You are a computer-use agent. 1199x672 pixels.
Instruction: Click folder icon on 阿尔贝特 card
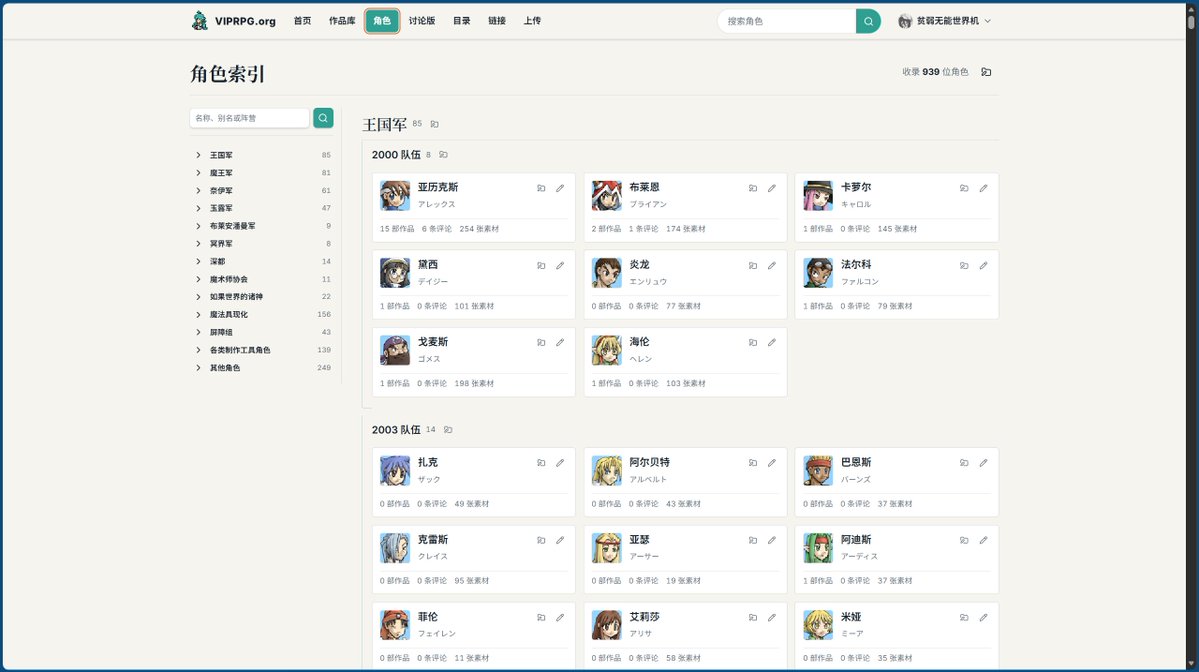click(752, 463)
